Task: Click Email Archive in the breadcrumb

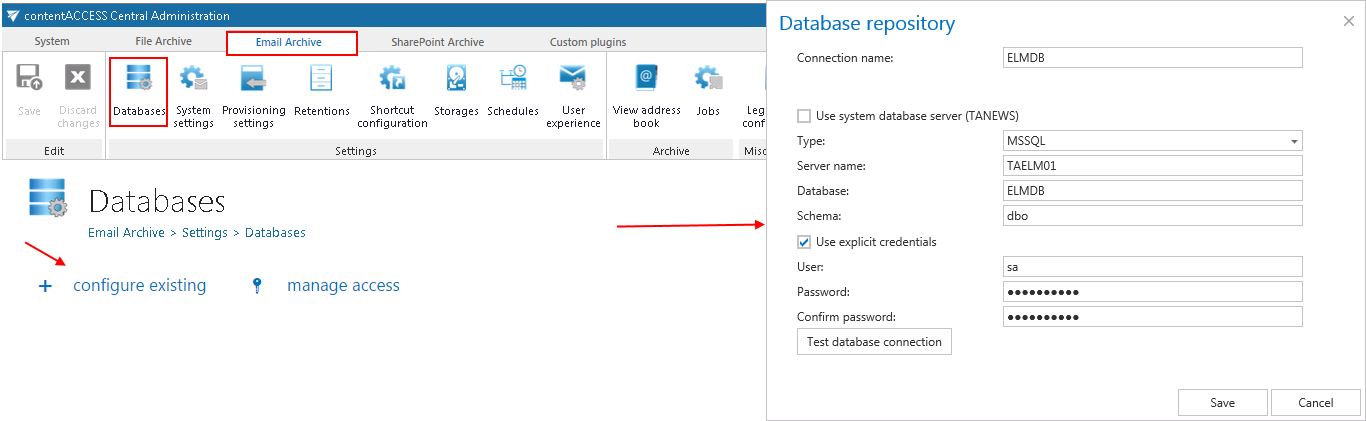Action: click(x=126, y=232)
